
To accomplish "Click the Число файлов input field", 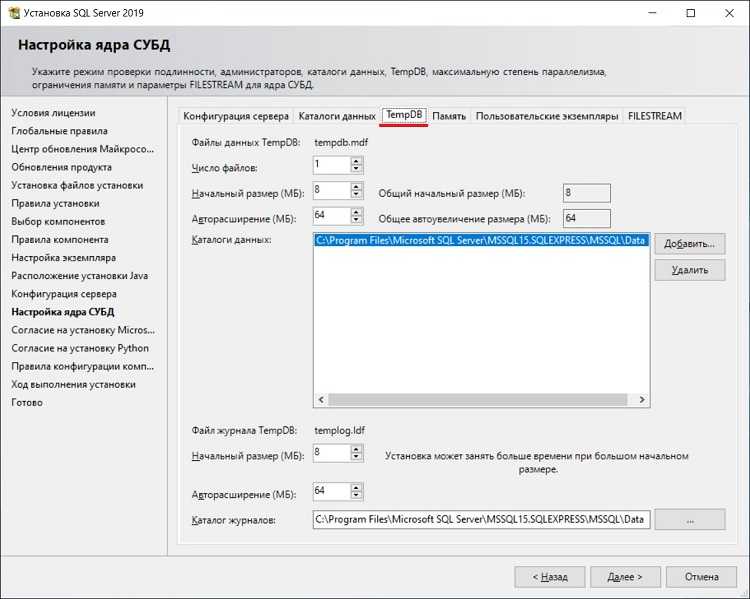I will pyautogui.click(x=332, y=165).
